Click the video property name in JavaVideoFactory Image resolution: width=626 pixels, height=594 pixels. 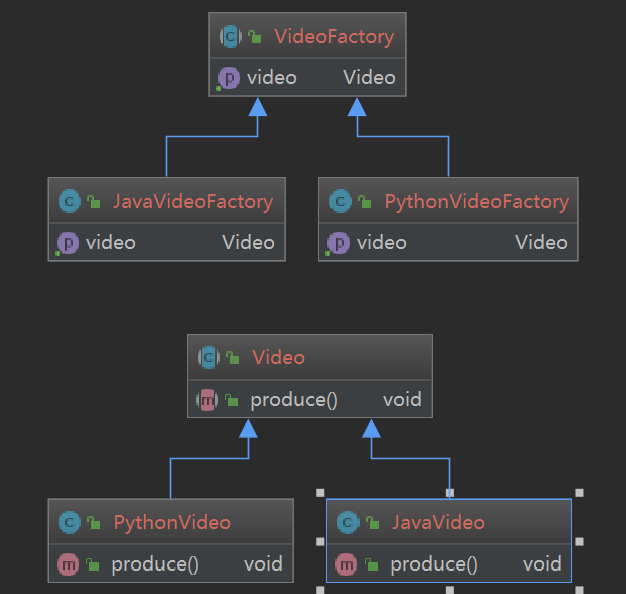[x=111, y=242]
